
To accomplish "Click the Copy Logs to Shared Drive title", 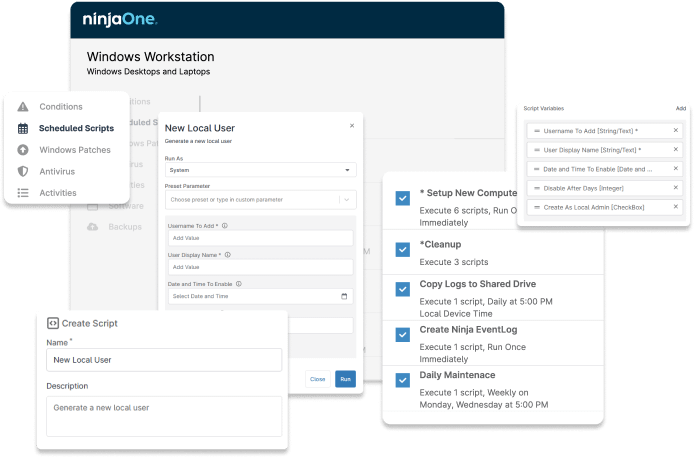I will (x=477, y=284).
